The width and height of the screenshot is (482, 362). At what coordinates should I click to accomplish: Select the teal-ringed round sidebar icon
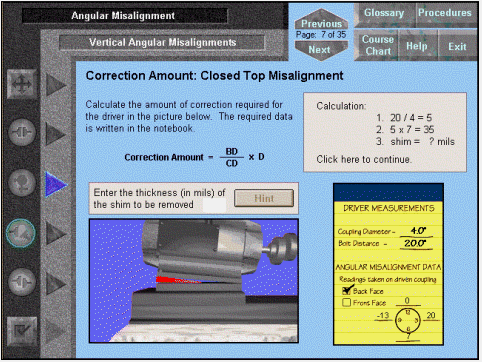click(21, 233)
